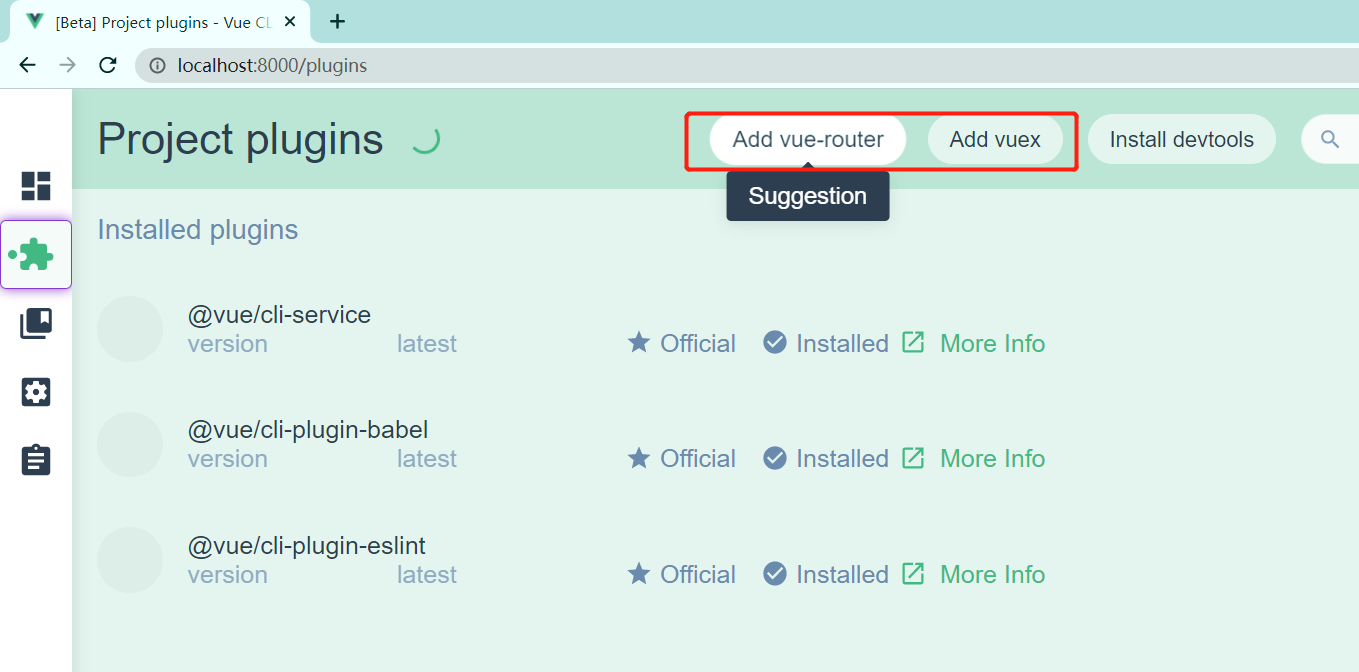Screen dimensions: 1359x672
Task: Click the search magnifier icon
Action: (x=1329, y=139)
